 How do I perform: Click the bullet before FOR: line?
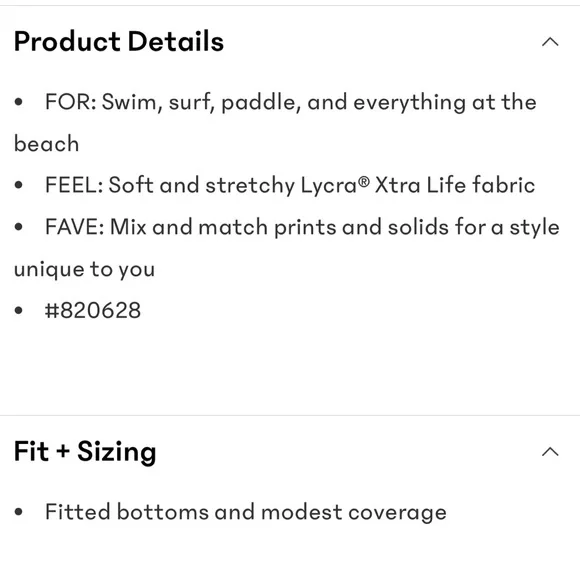tap(18, 102)
